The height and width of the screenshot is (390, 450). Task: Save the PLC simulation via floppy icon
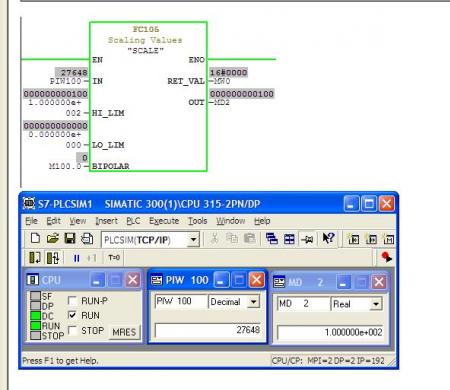[x=70, y=239]
